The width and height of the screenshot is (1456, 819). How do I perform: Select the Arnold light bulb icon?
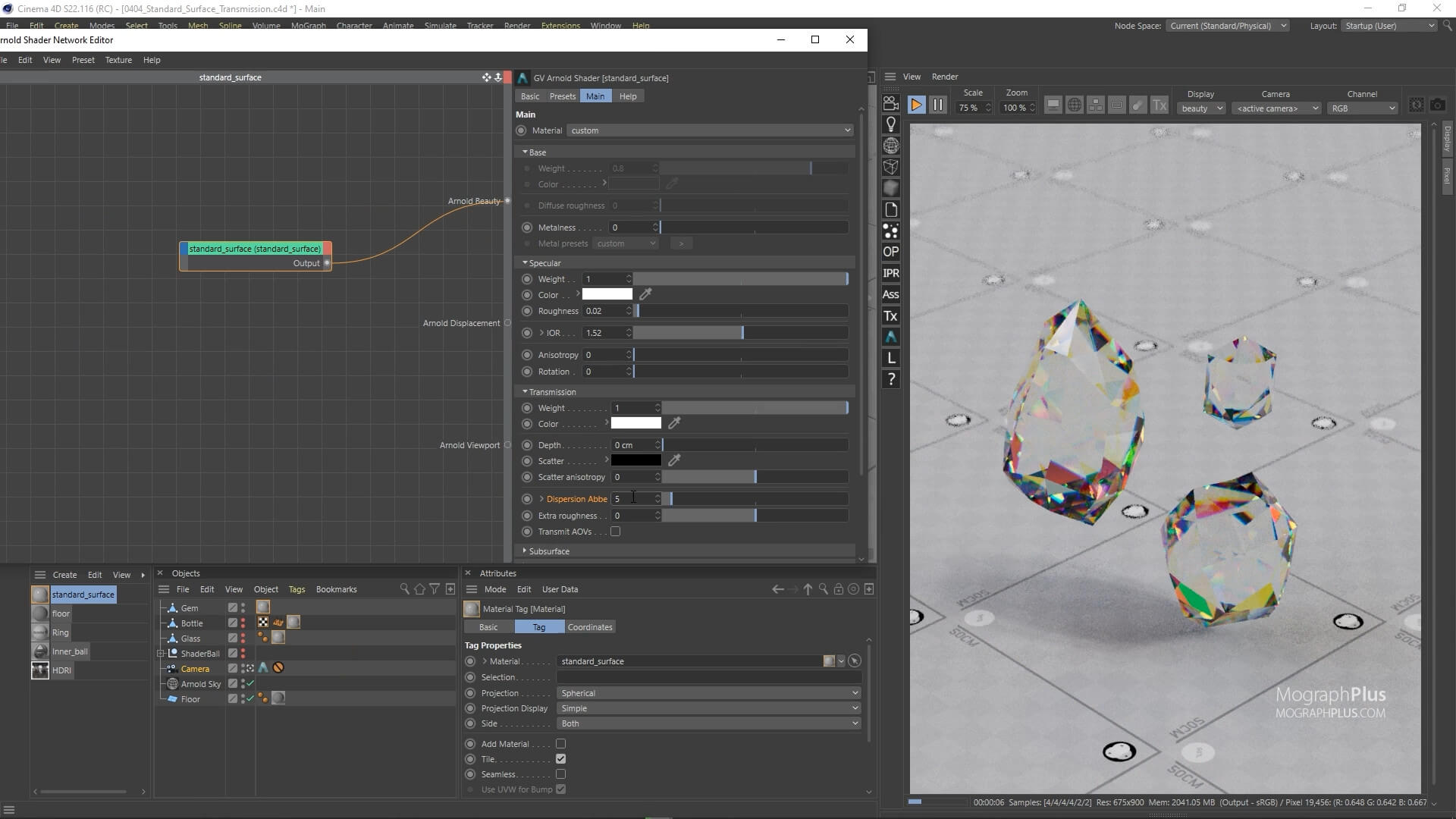pyautogui.click(x=891, y=124)
